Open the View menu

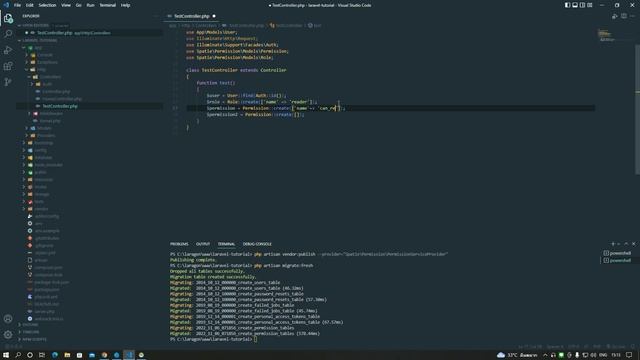pyautogui.click(x=66, y=5)
